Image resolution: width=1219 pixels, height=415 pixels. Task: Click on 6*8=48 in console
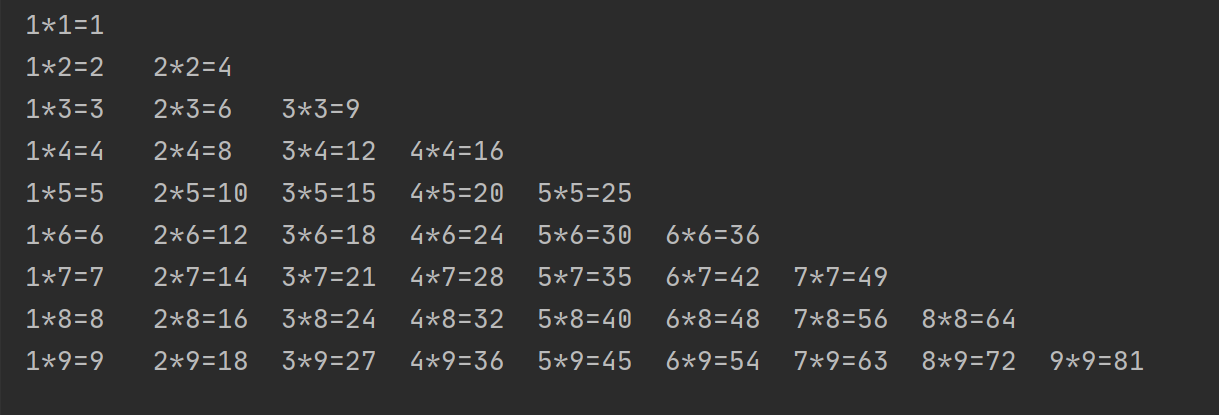[x=713, y=319]
